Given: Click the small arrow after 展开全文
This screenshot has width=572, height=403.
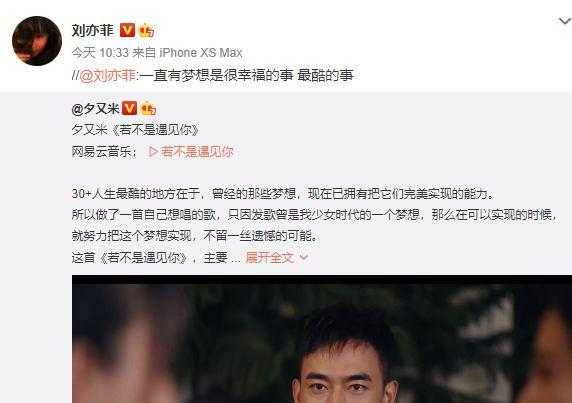Looking at the screenshot, I should point(304,258).
